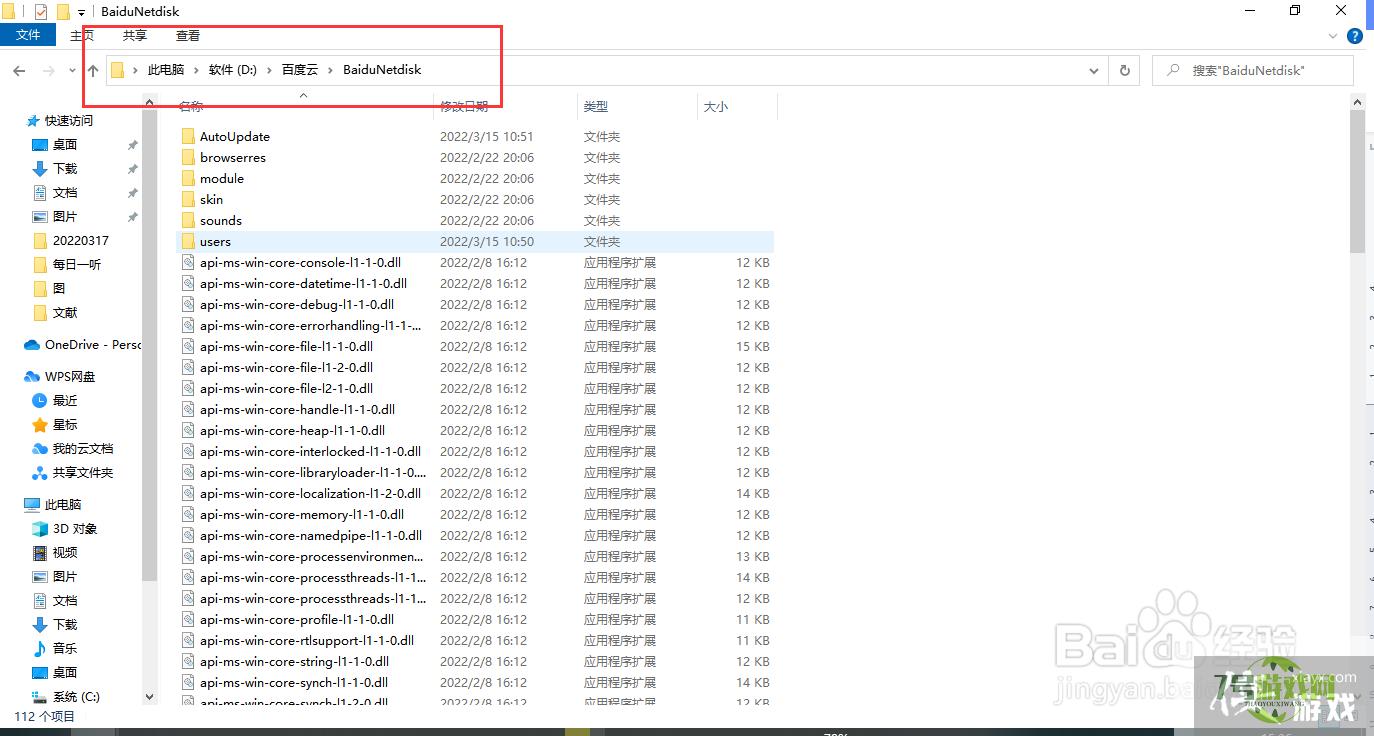Click the pin icon next to 文档
This screenshot has height=736, width=1374.
(132, 193)
